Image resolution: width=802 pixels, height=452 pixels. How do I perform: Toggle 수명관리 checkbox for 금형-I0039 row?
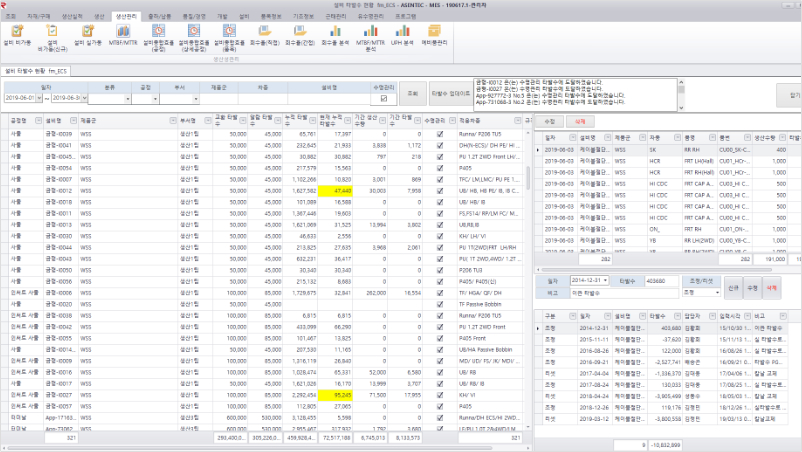tap(440, 134)
